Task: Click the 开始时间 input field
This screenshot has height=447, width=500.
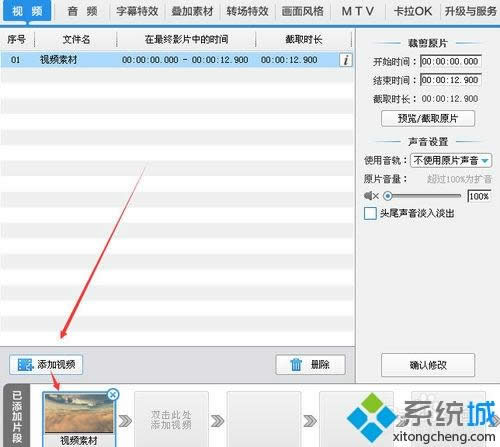Action: 451,61
